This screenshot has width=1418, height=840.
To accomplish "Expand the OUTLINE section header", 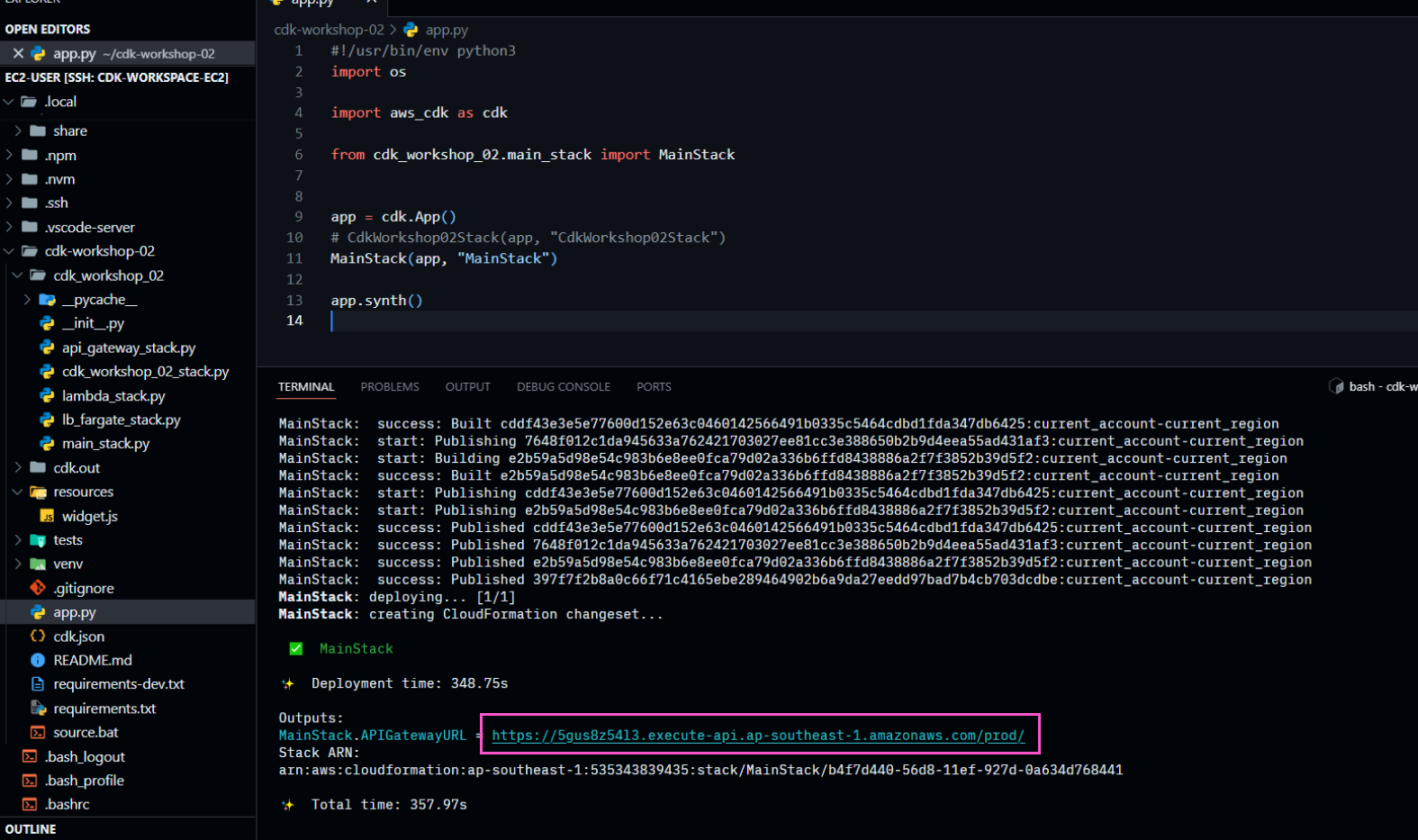I will pos(128,829).
